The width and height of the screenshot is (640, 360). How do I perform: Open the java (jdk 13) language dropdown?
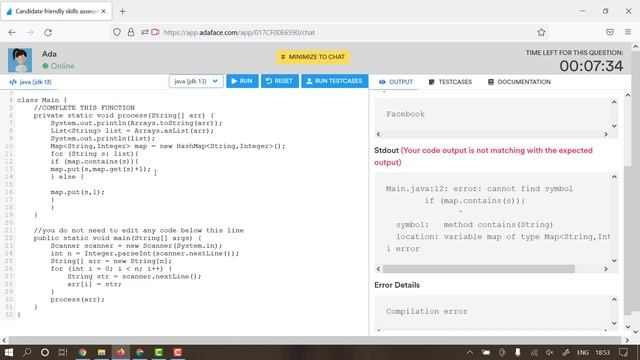(x=196, y=81)
